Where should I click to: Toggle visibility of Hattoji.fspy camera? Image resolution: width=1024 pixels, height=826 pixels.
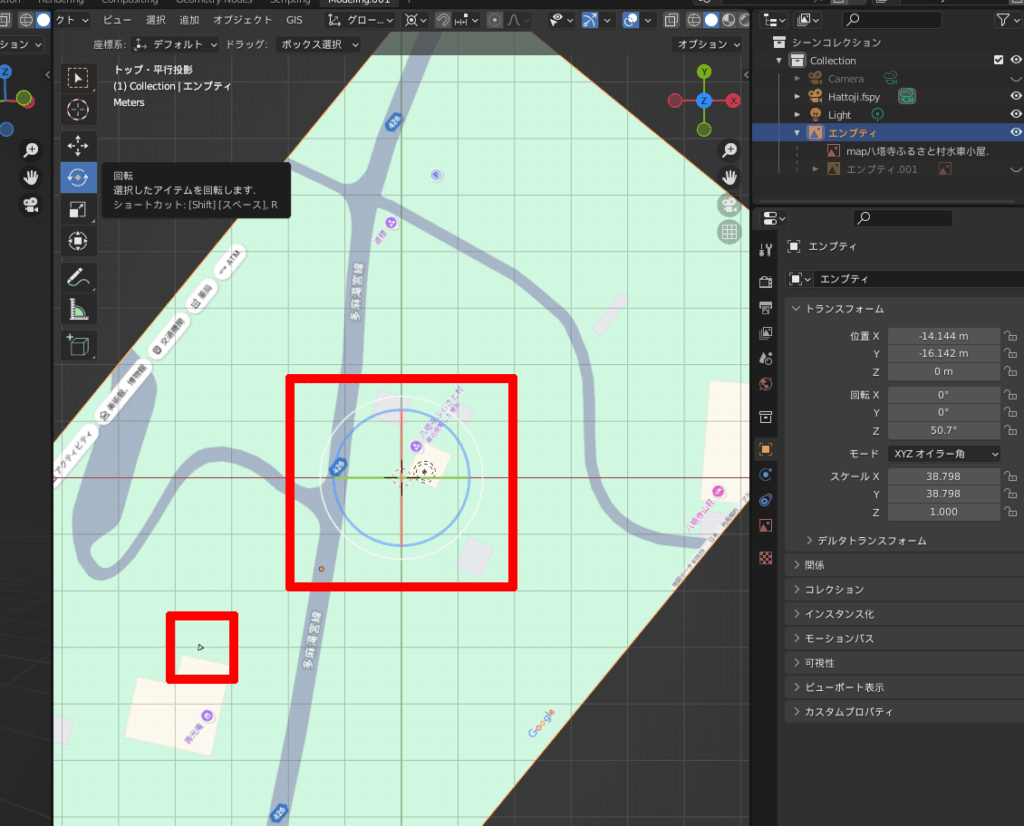1015,96
